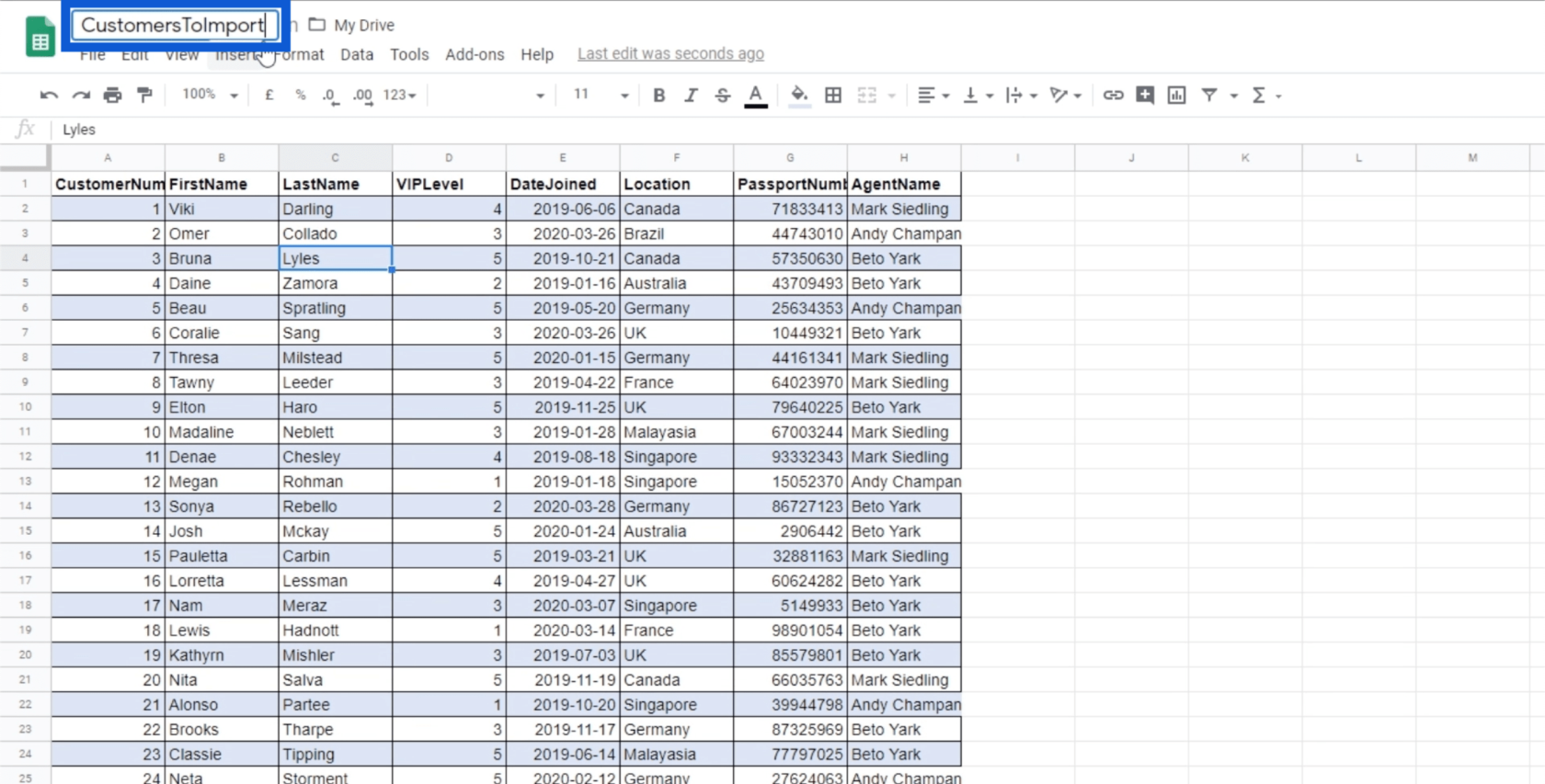This screenshot has width=1545, height=784.
Task: Open the View menu
Action: tap(181, 55)
